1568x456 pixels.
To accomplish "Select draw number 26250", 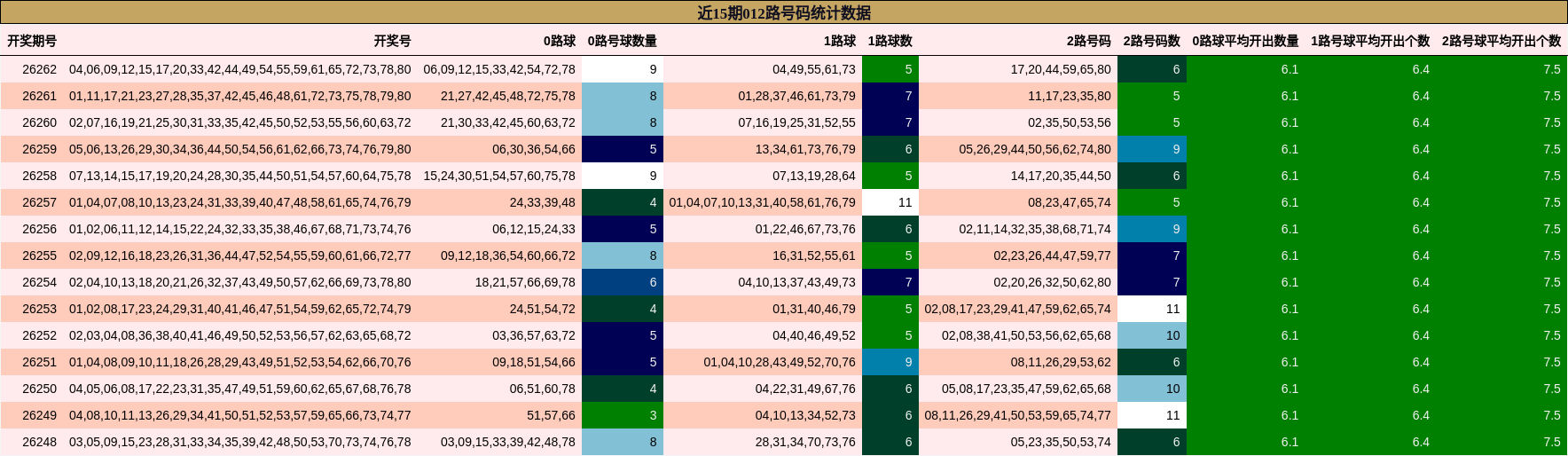I will coord(39,389).
